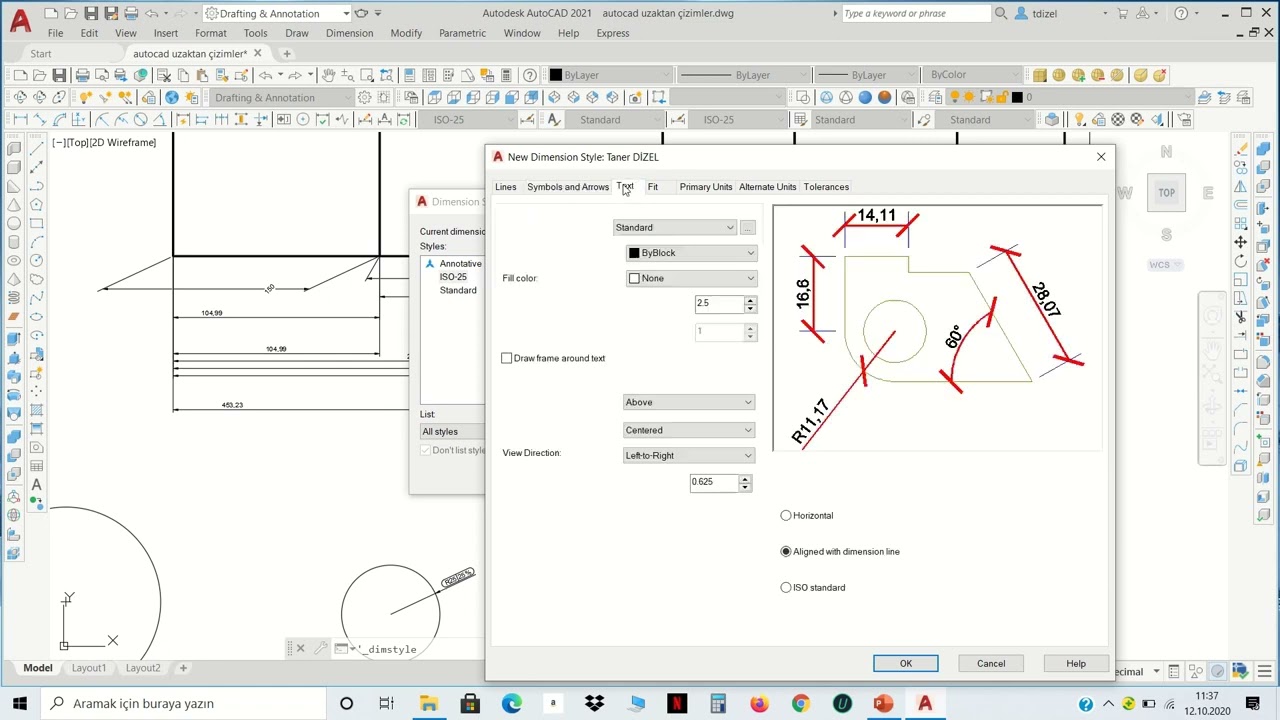
Task: Select Aligned with dimension line radio button
Action: (x=786, y=551)
